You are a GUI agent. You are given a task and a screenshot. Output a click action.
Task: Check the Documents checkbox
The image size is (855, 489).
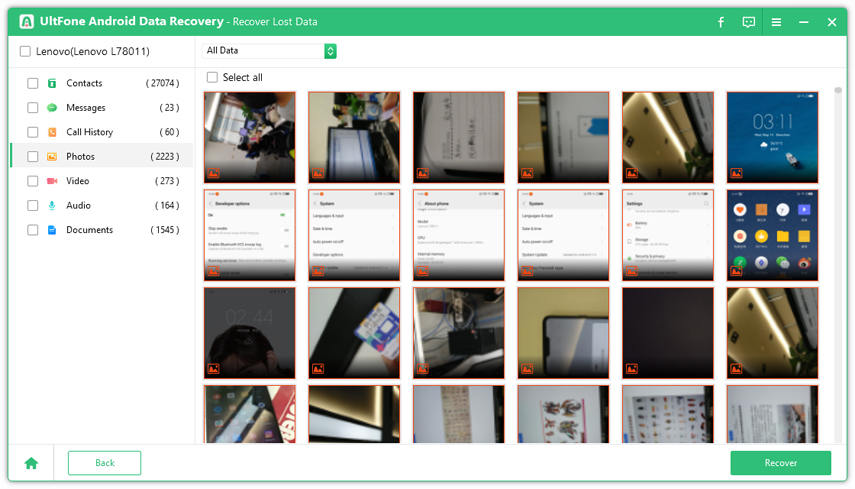(x=33, y=230)
